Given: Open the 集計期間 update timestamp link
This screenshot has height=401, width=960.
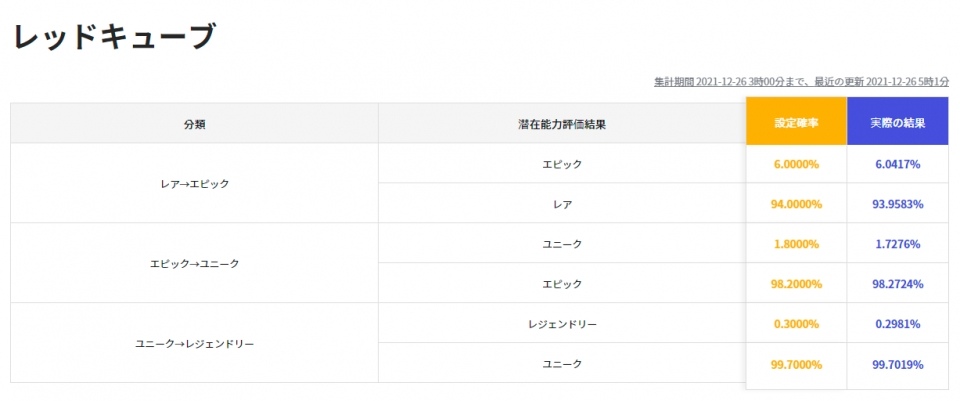Looking at the screenshot, I should click(801, 81).
